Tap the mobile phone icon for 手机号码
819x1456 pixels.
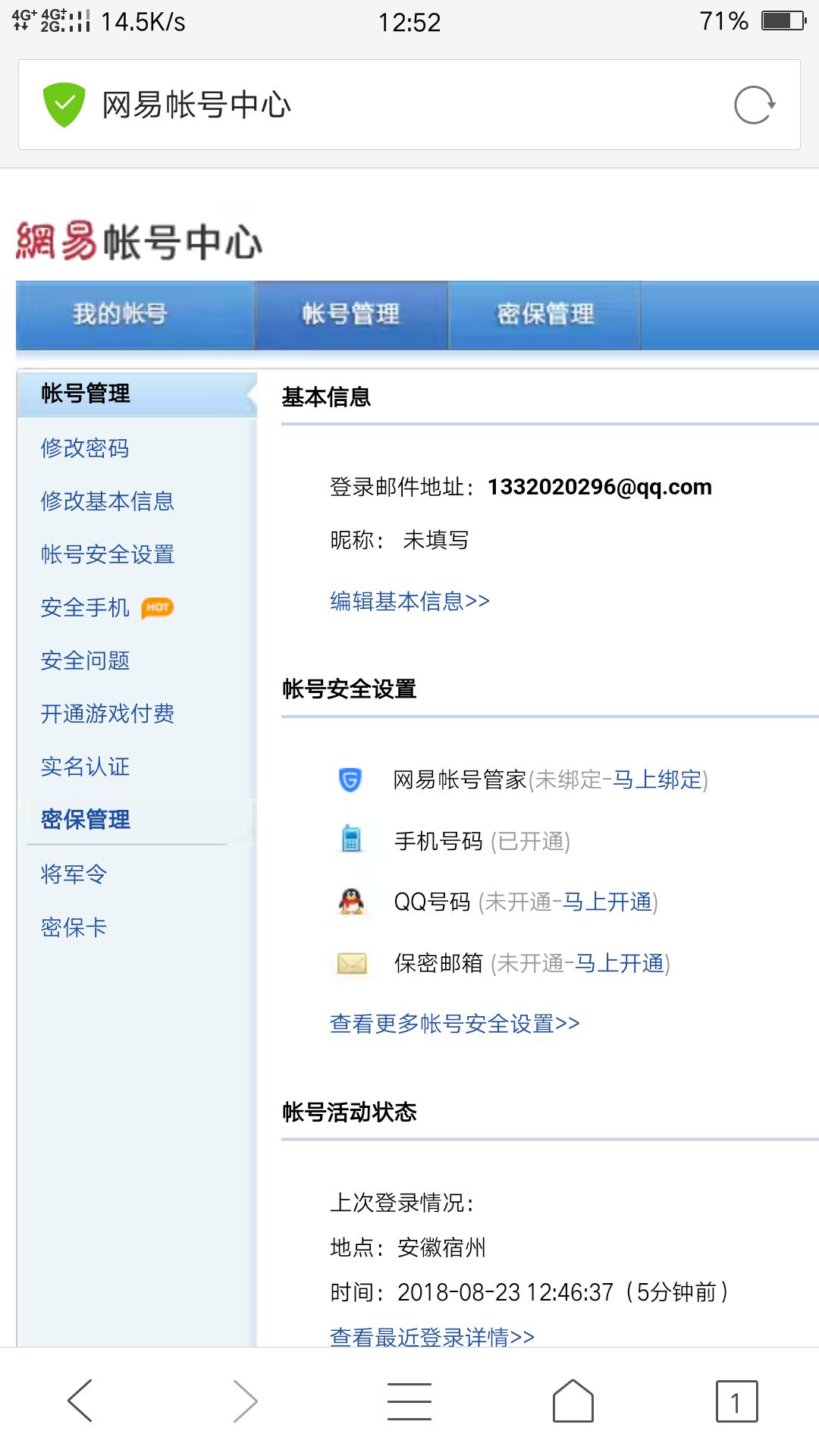tap(351, 839)
